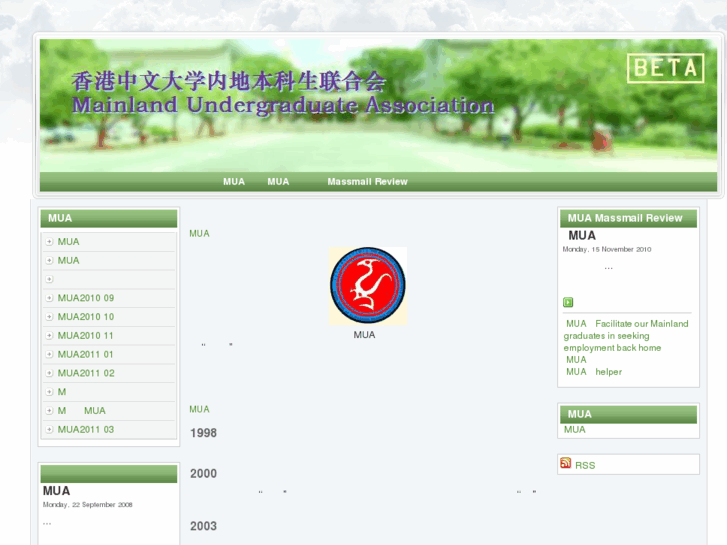Viewport: 727px width, 545px height.
Task: Click the arrow bullet beside MUA2011 01
Action: tap(50, 354)
